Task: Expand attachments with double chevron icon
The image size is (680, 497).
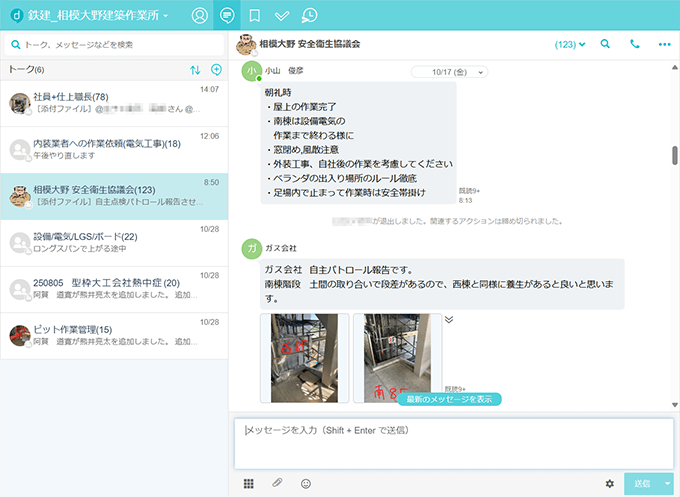Action: 449,320
